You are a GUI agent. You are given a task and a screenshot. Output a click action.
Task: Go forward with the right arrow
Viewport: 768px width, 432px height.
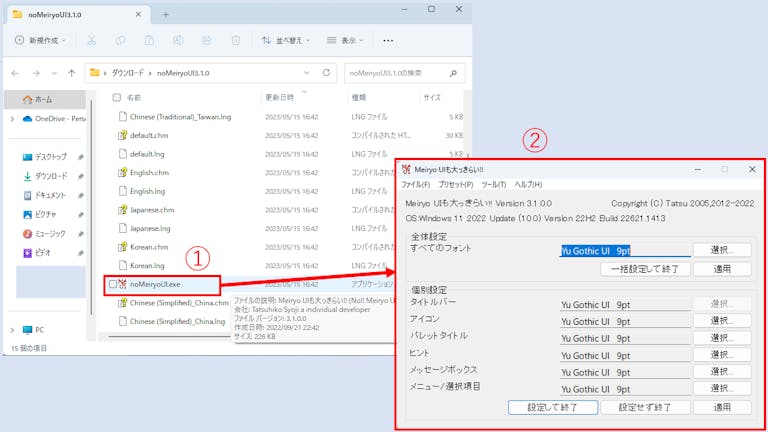pos(36,73)
